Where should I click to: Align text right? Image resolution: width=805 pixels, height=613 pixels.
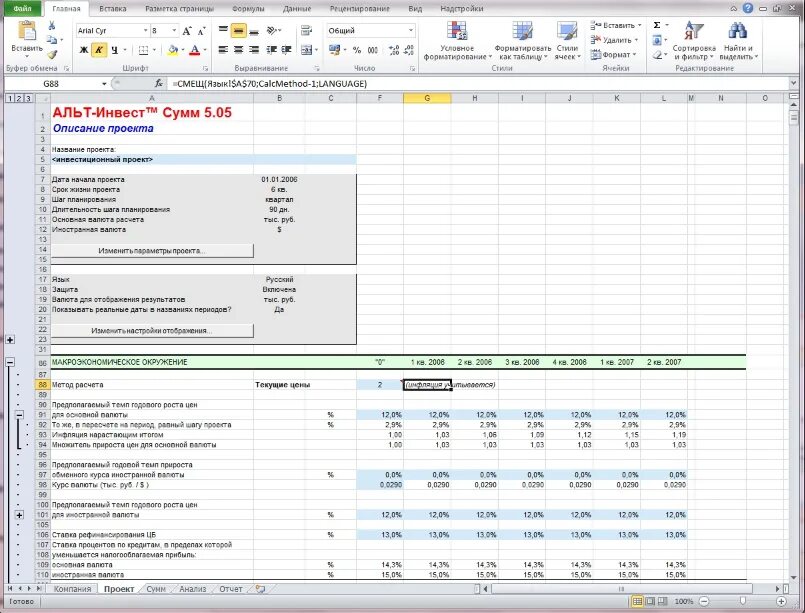point(254,50)
